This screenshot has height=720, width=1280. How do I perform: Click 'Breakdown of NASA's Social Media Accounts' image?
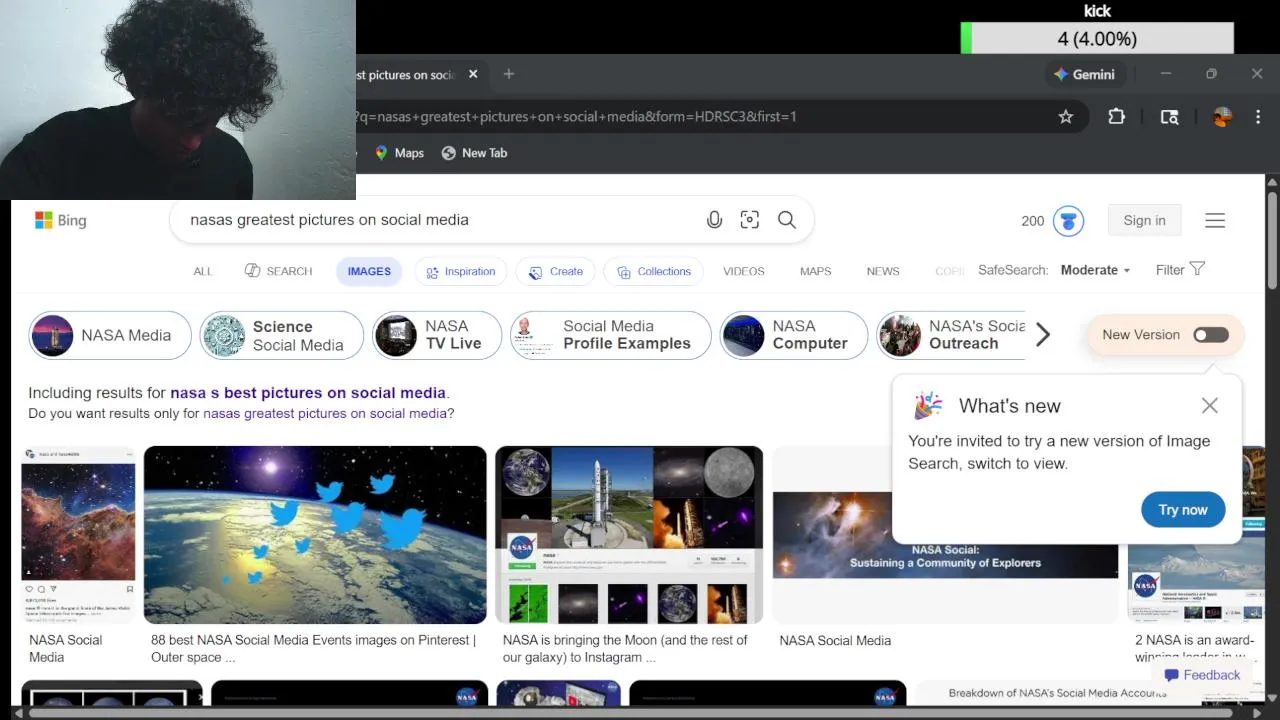pos(1057,693)
